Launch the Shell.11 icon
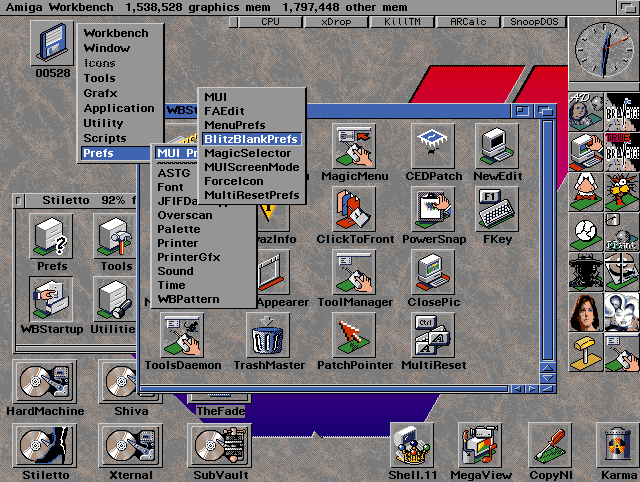The width and height of the screenshot is (640, 482). (x=412, y=445)
